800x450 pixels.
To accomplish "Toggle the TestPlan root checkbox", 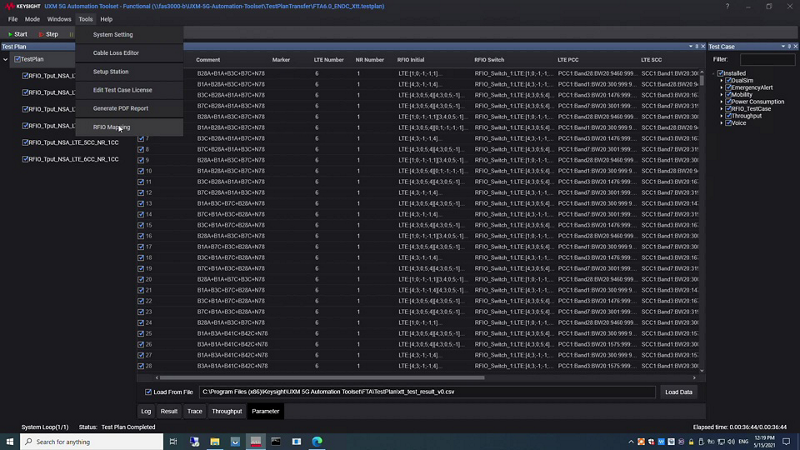I will tap(17, 59).
